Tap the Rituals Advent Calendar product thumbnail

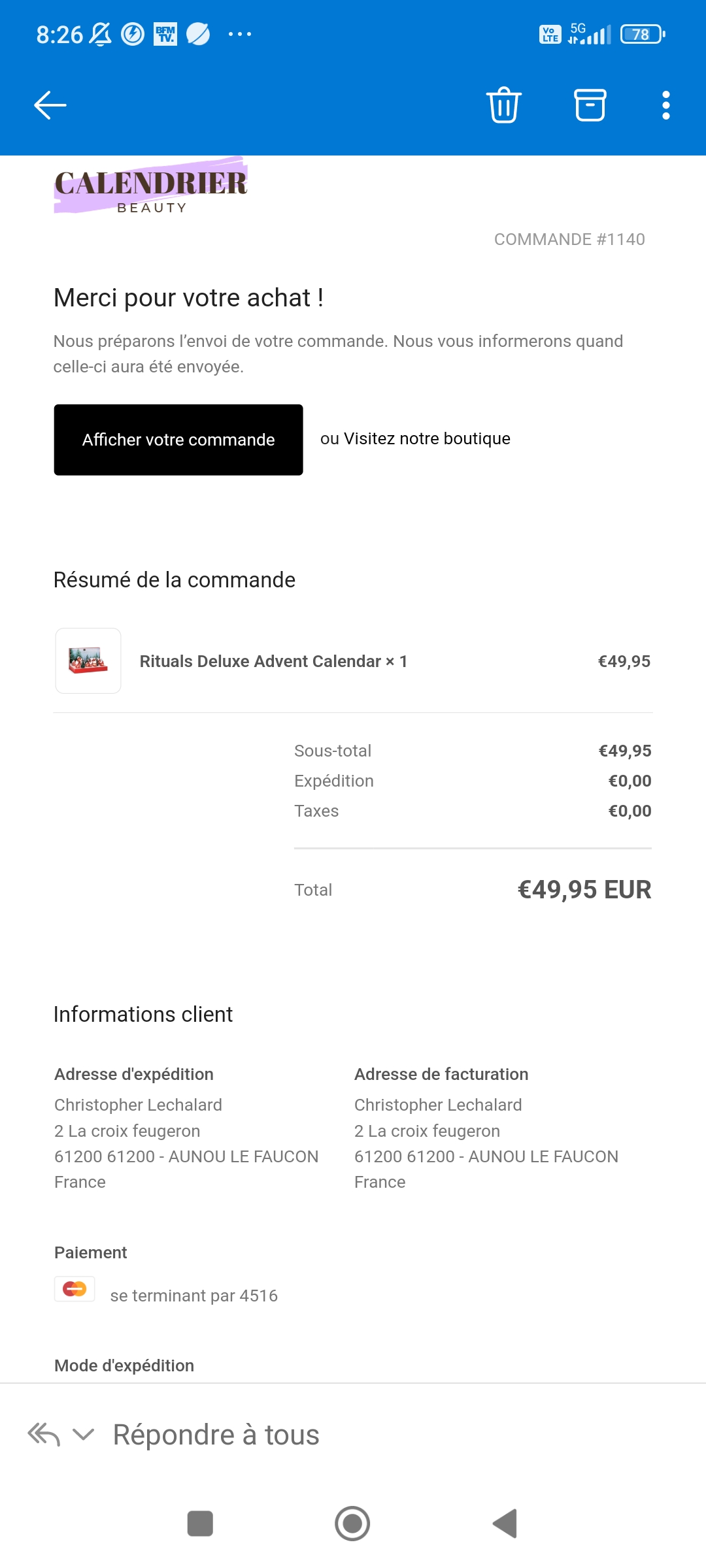tap(88, 661)
